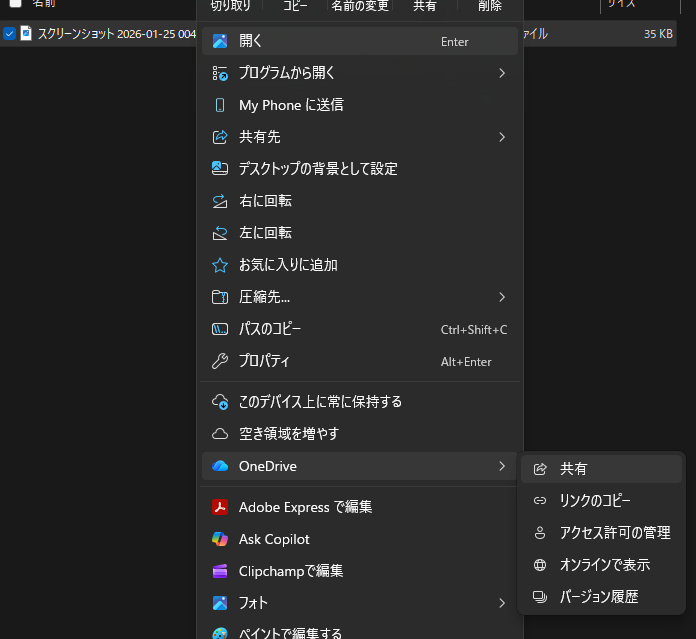The width and height of the screenshot is (696, 639).
Task: Click the Clipchamp icon in menu
Action: coord(220,571)
